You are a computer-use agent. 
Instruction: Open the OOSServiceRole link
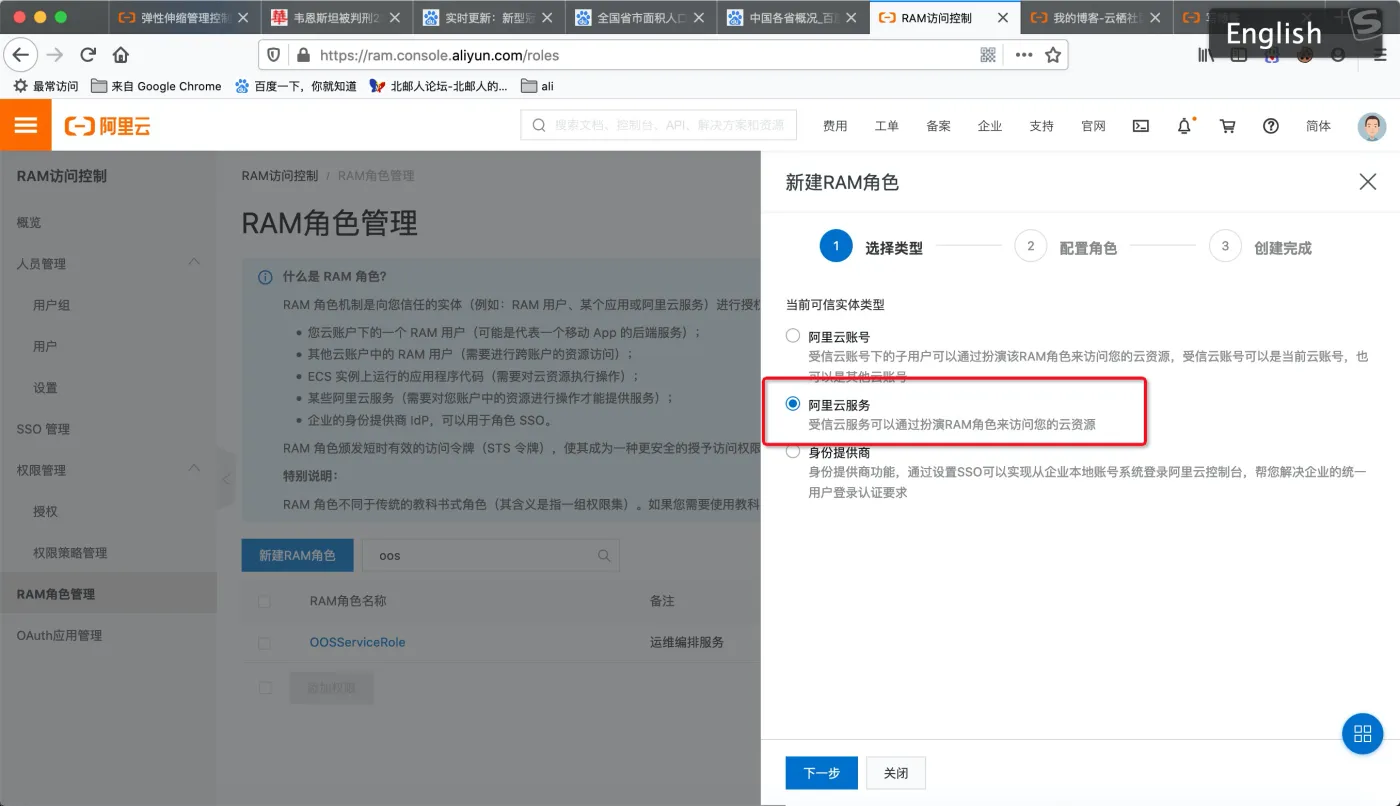(x=358, y=642)
